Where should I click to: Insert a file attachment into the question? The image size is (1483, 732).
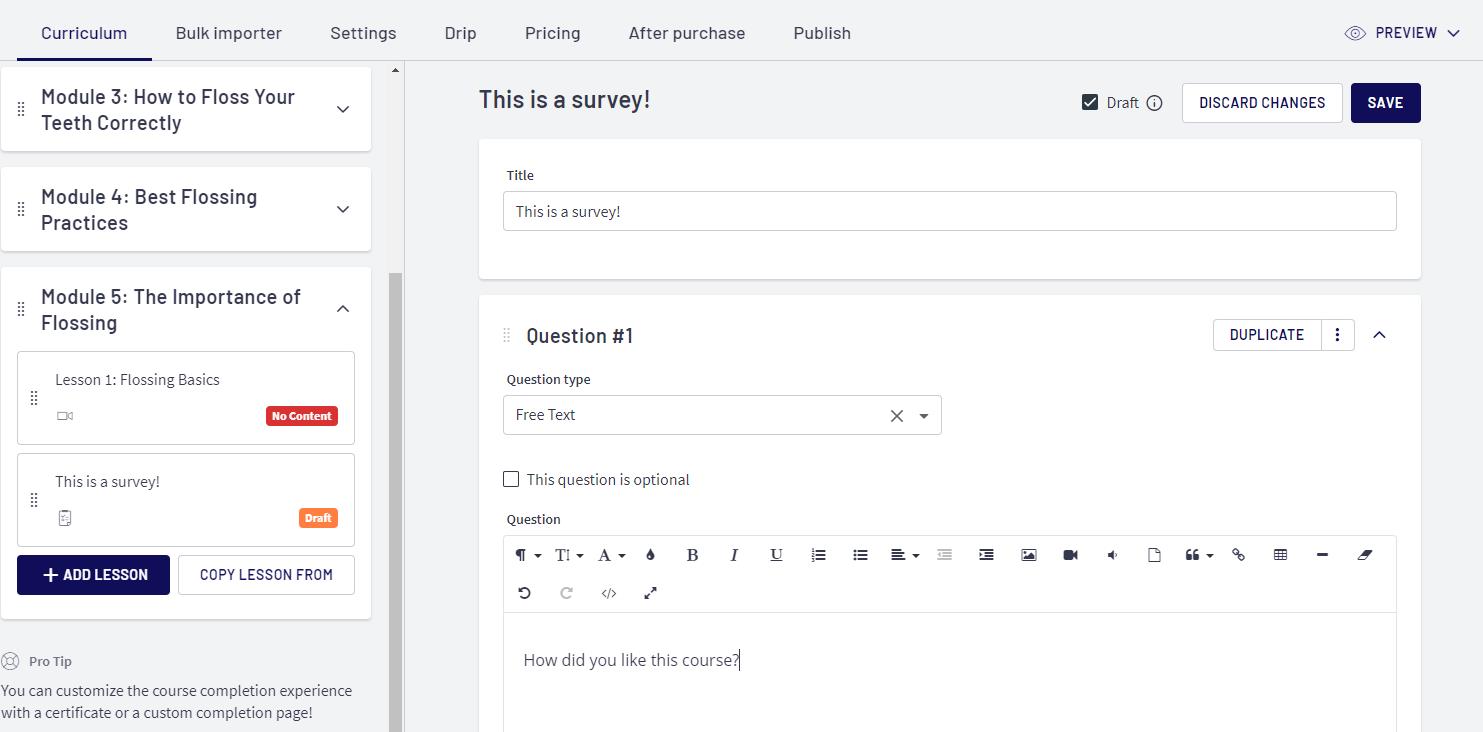(1154, 555)
